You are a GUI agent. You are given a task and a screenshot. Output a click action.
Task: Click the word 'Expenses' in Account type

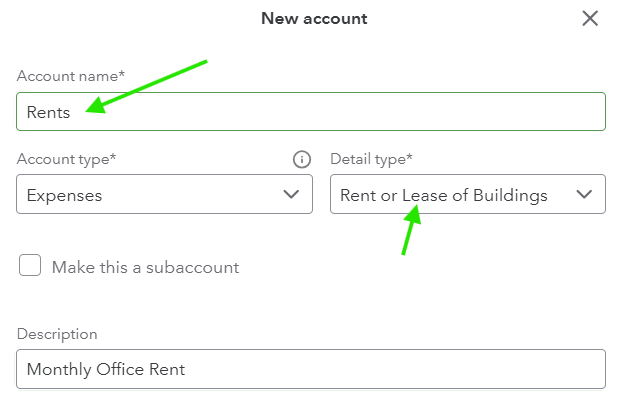[64, 195]
